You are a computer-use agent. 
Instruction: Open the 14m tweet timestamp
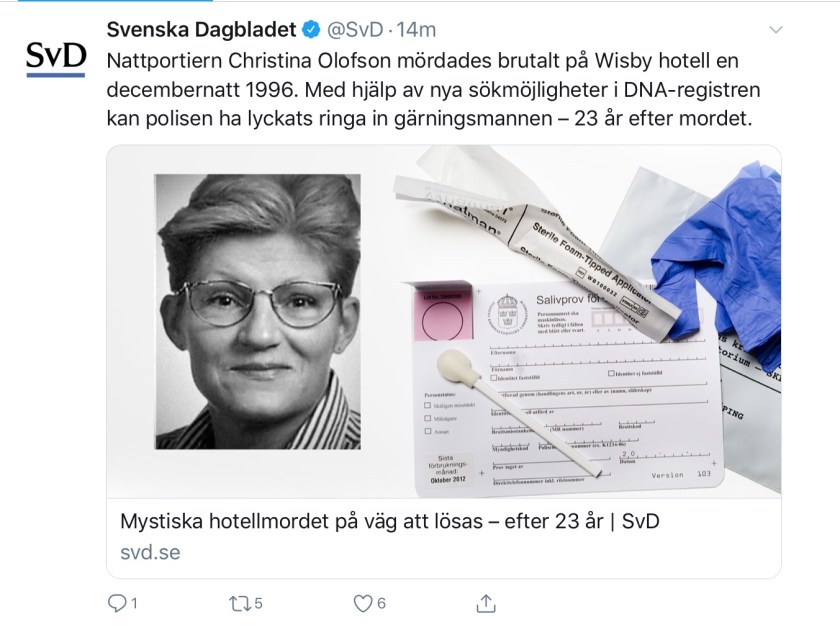click(x=416, y=30)
